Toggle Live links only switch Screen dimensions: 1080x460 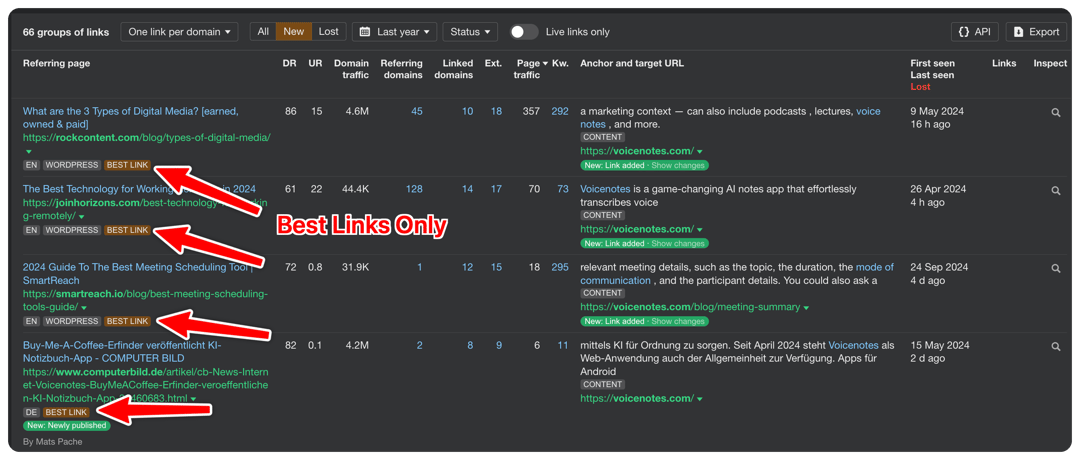point(523,32)
